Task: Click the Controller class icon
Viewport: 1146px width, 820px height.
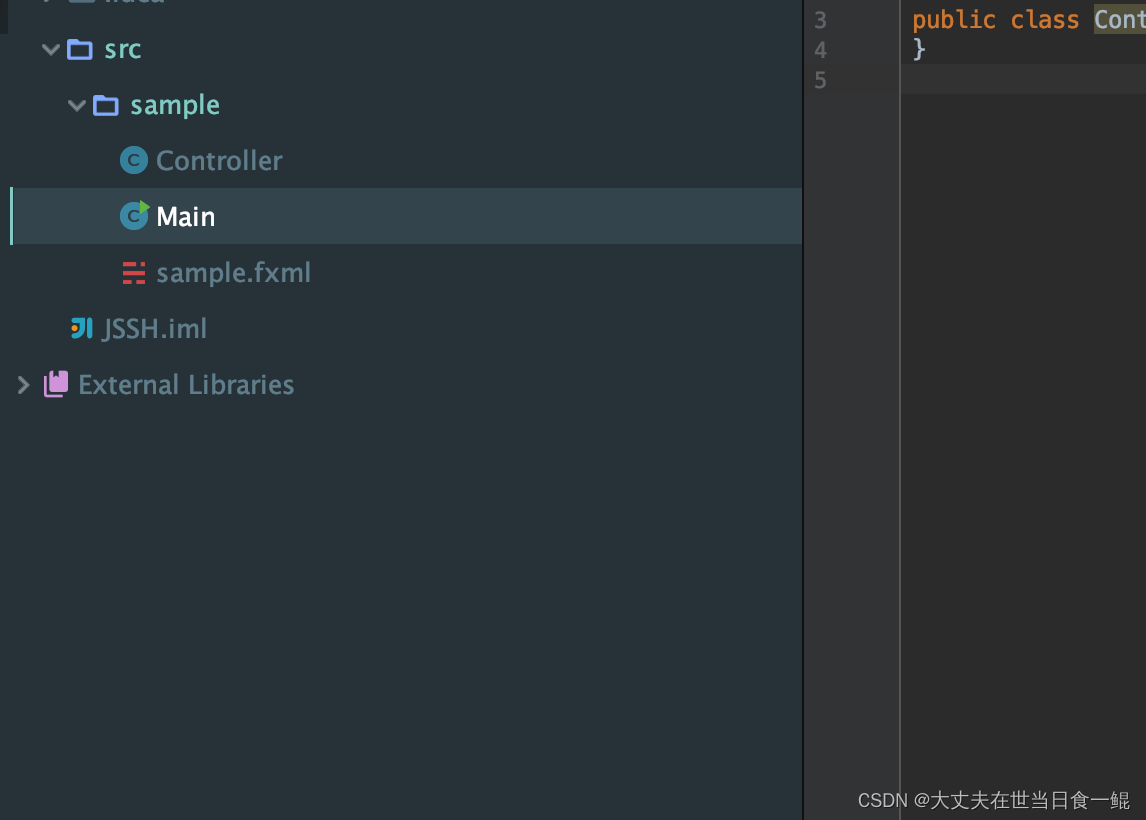Action: pos(134,161)
